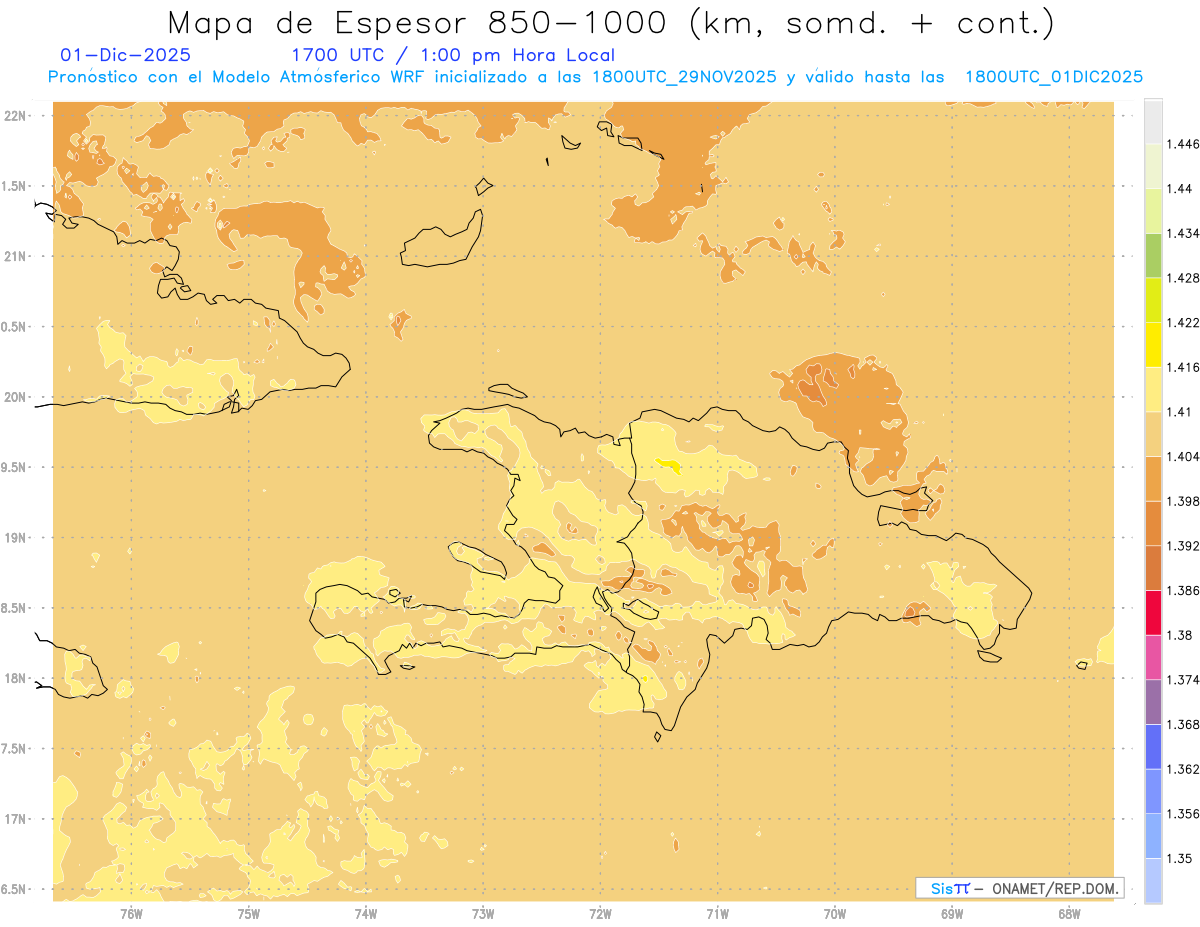The image size is (1200, 927).
Task: Click the colorbar label '1.35'
Action: click(x=1178, y=858)
